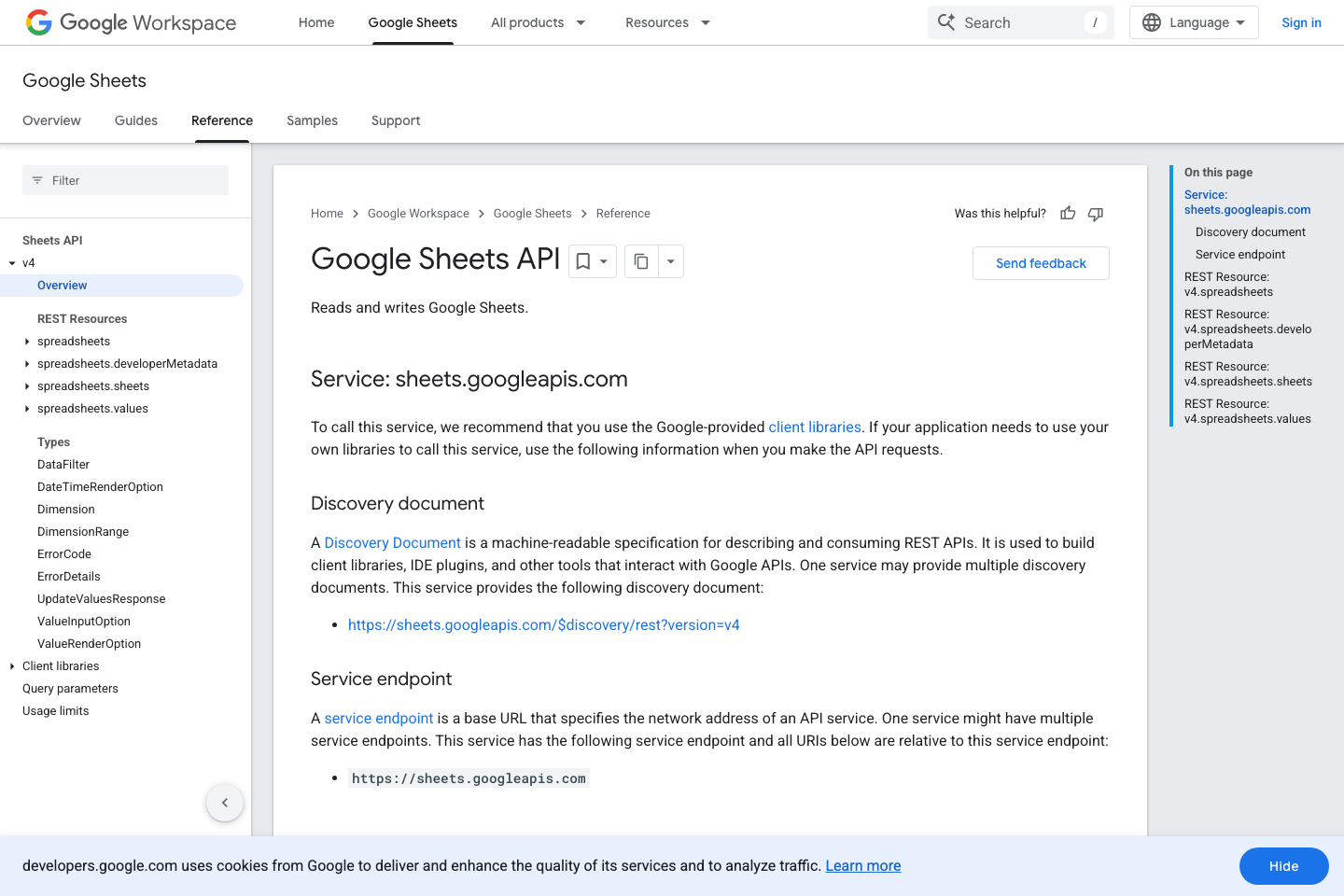Viewport: 1344px width, 896px height.
Task: Mark the page unhelpful with thumbs down
Action: click(x=1095, y=214)
